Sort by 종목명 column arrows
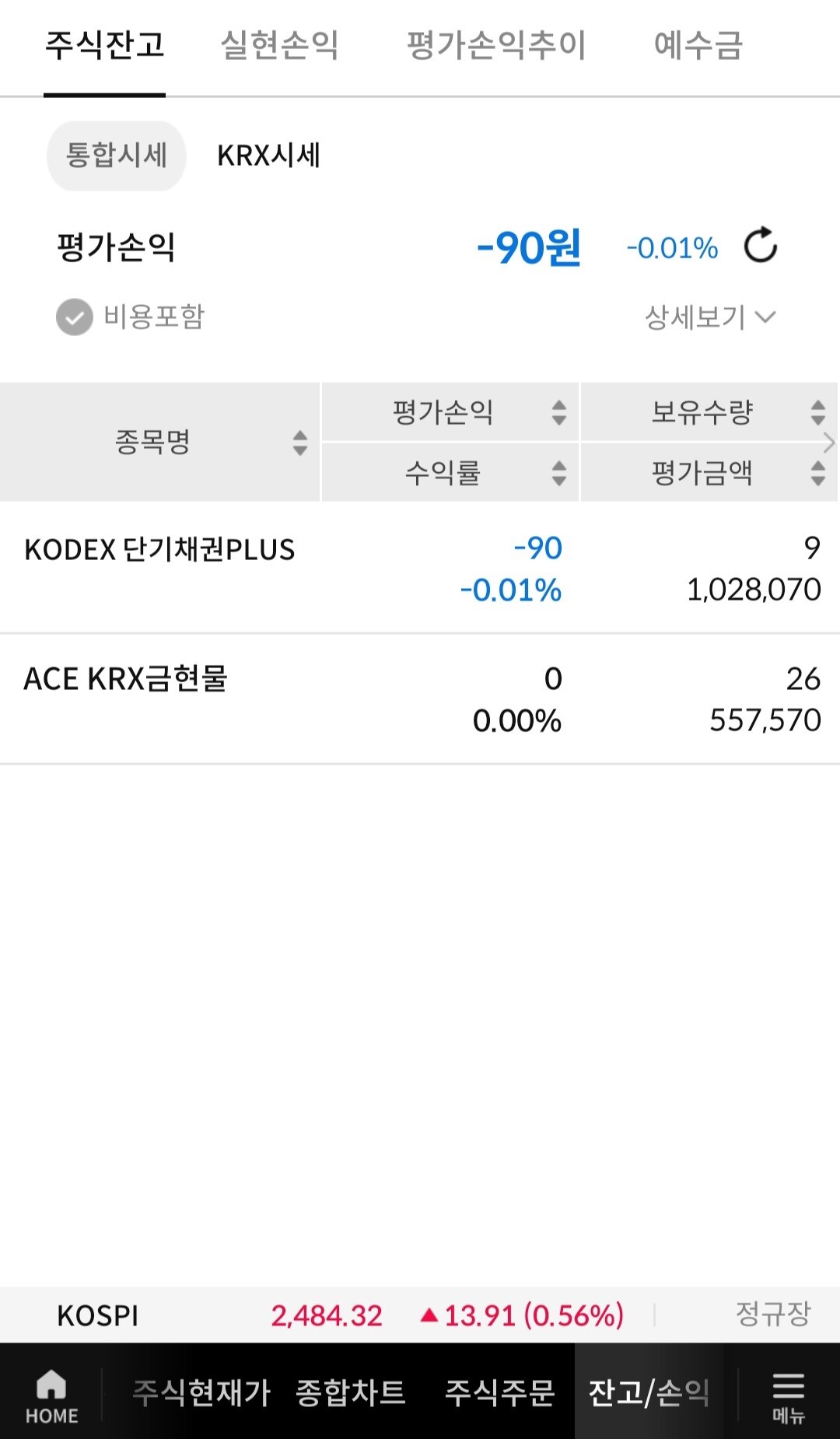This screenshot has width=840, height=1439. 299,443
